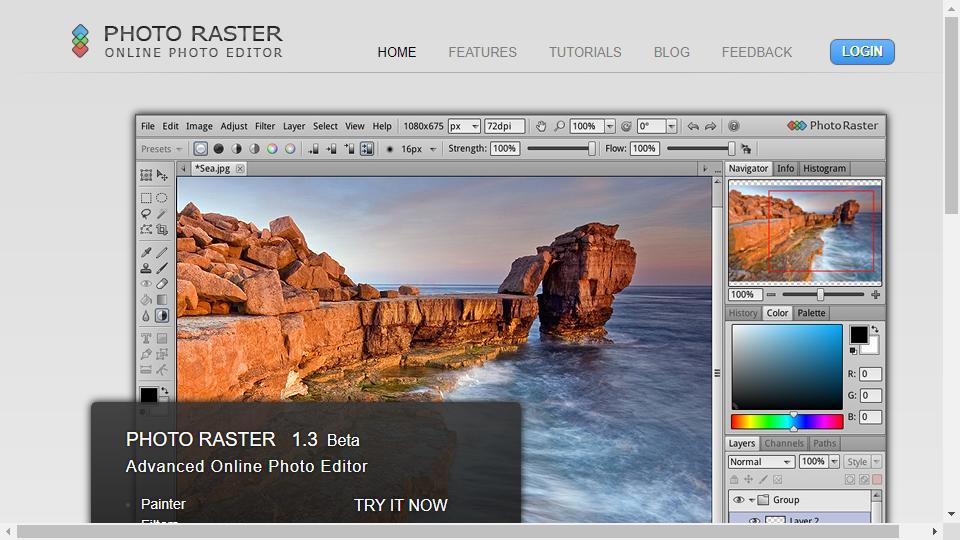Select the Magic Wand tool
Screen dimensions: 960x540
pos(162,214)
